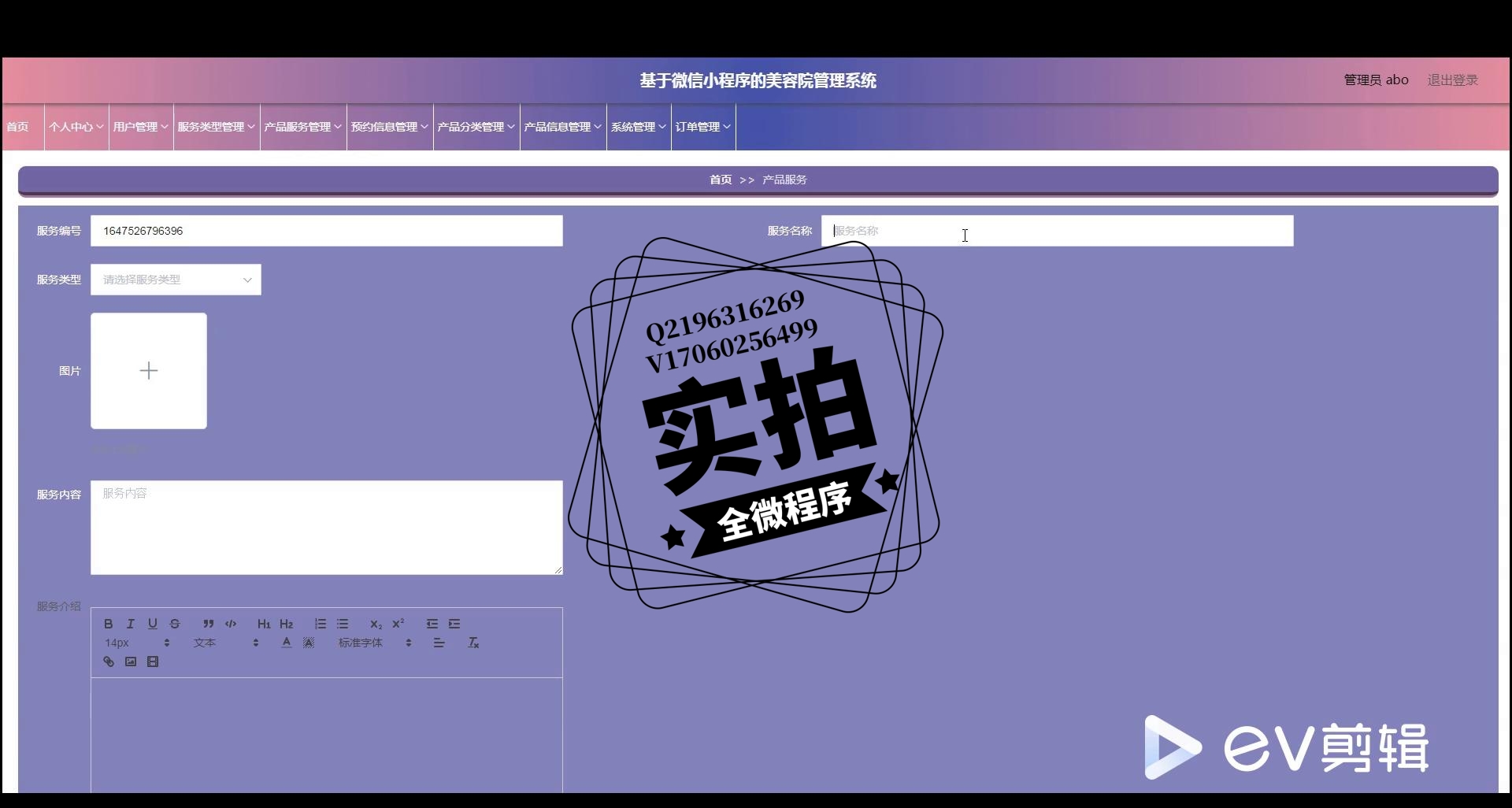Click 产品服务 in the breadcrumb
Screen dimensions: 1512x808
click(784, 180)
